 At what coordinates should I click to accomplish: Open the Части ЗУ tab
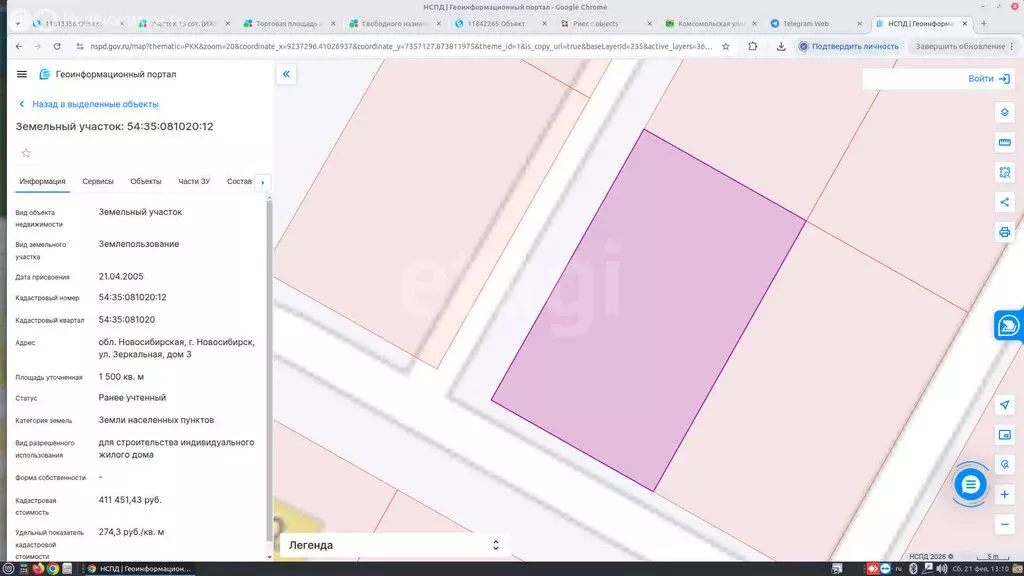point(194,181)
